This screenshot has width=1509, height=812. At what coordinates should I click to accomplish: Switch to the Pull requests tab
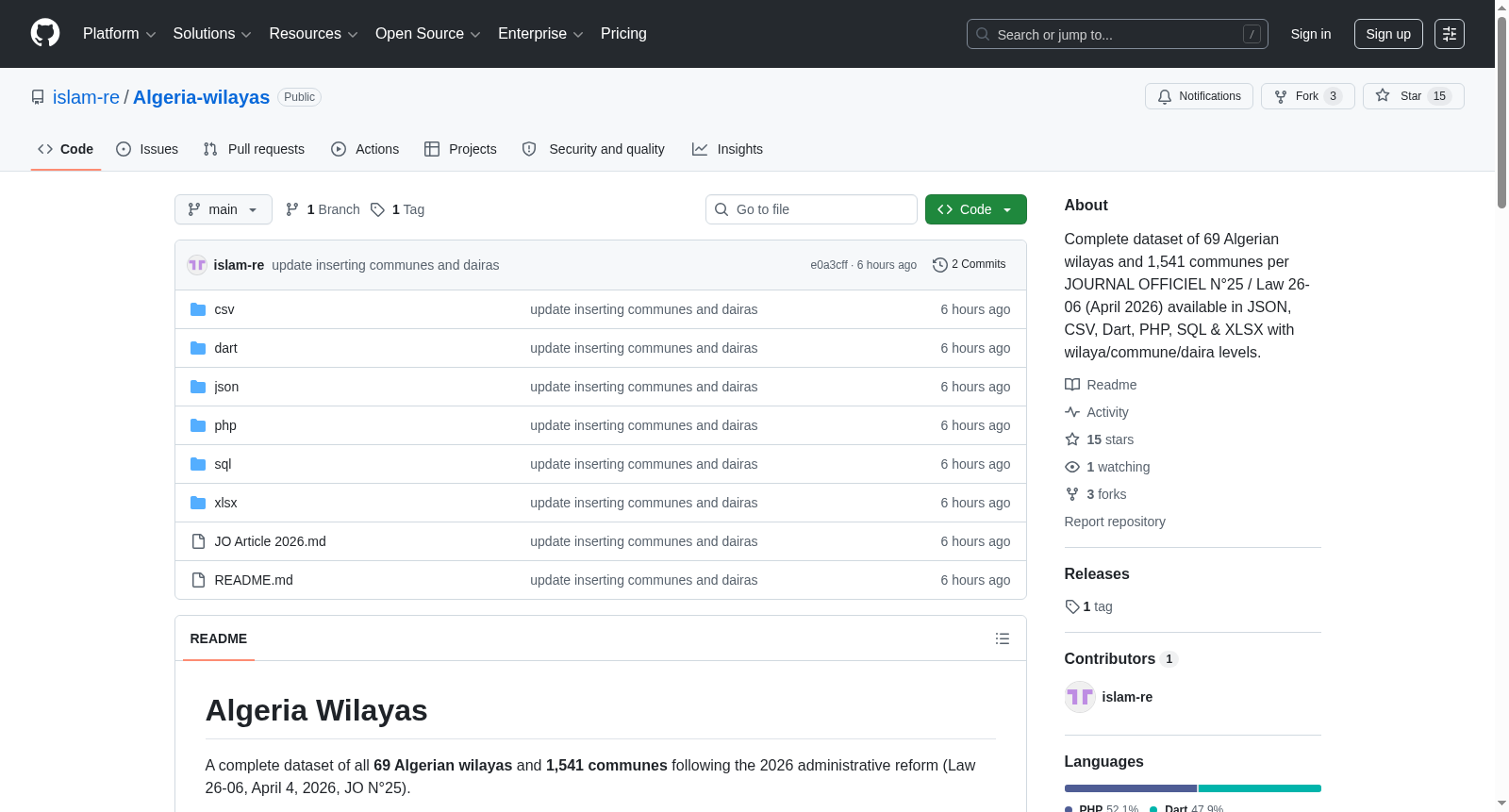[x=254, y=149]
